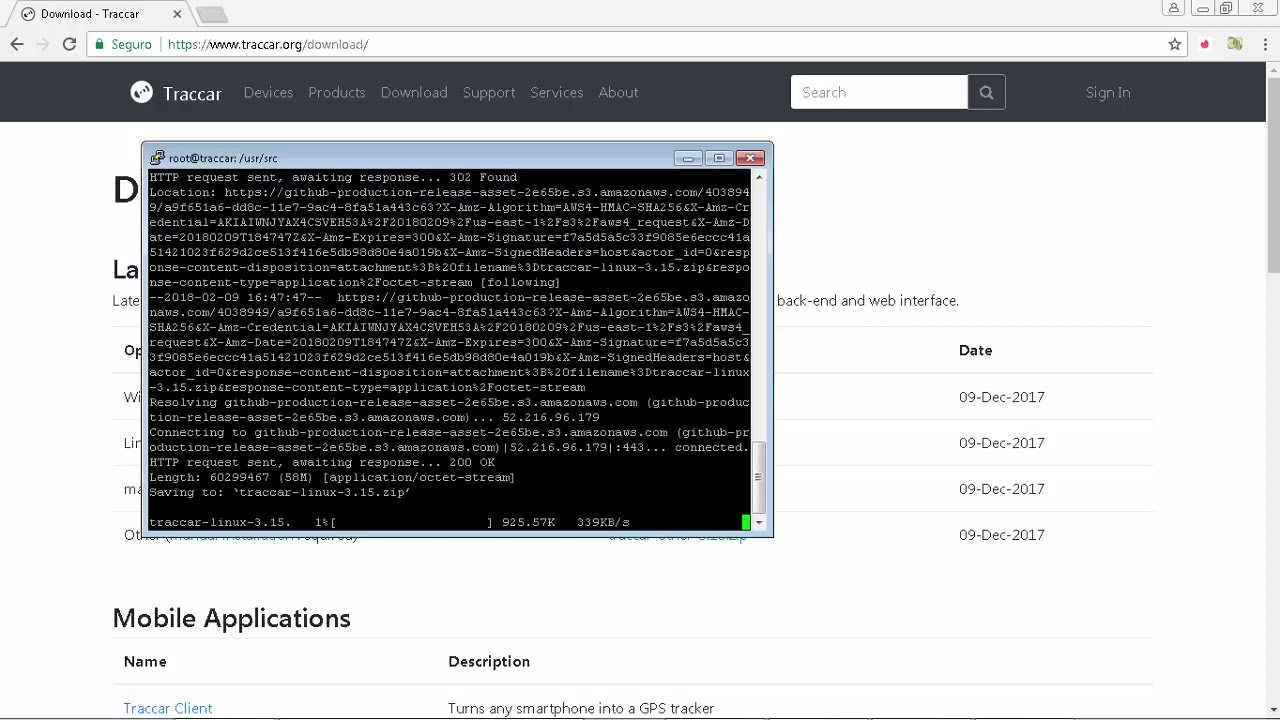
Task: Open the Download nav item
Action: (413, 92)
